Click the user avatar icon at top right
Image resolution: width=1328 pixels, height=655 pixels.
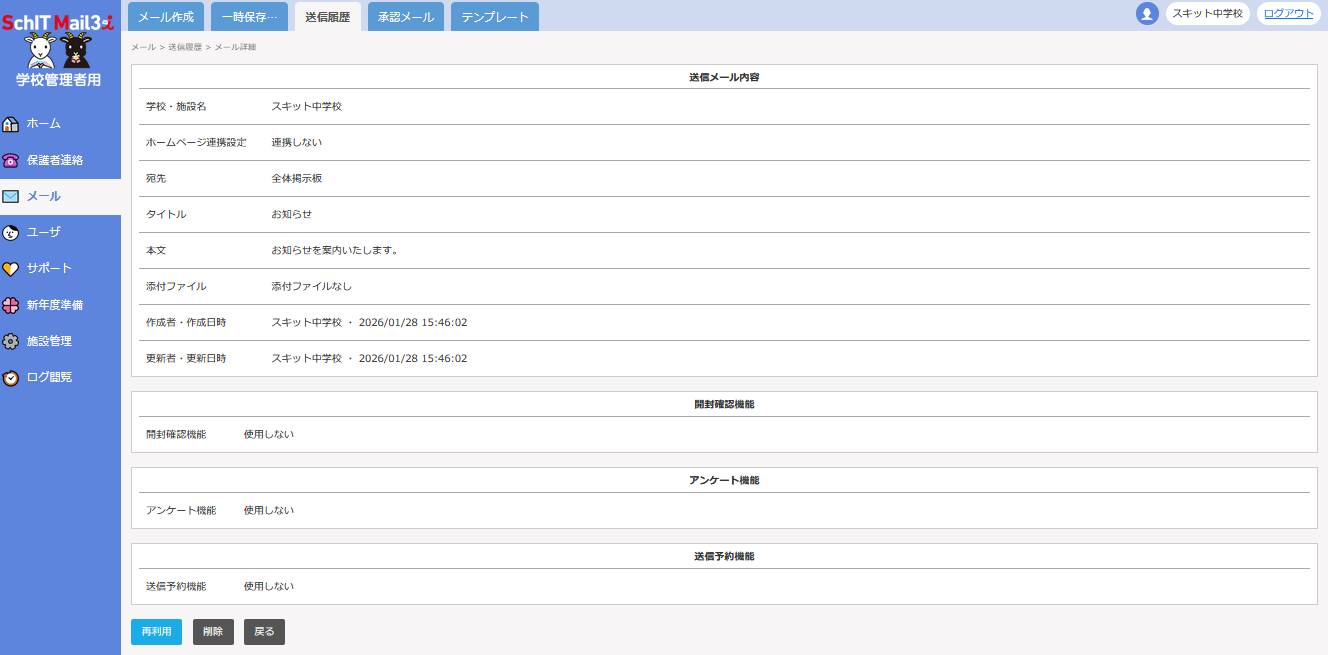tap(1147, 14)
